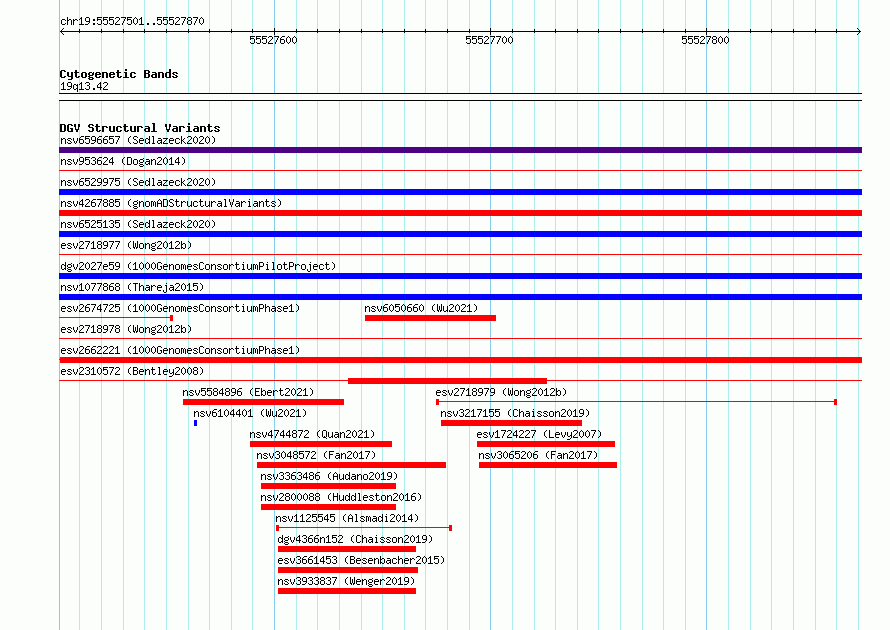890x630 pixels.
Task: Select the red bar under nsv3065206
Action: pyautogui.click(x=548, y=465)
